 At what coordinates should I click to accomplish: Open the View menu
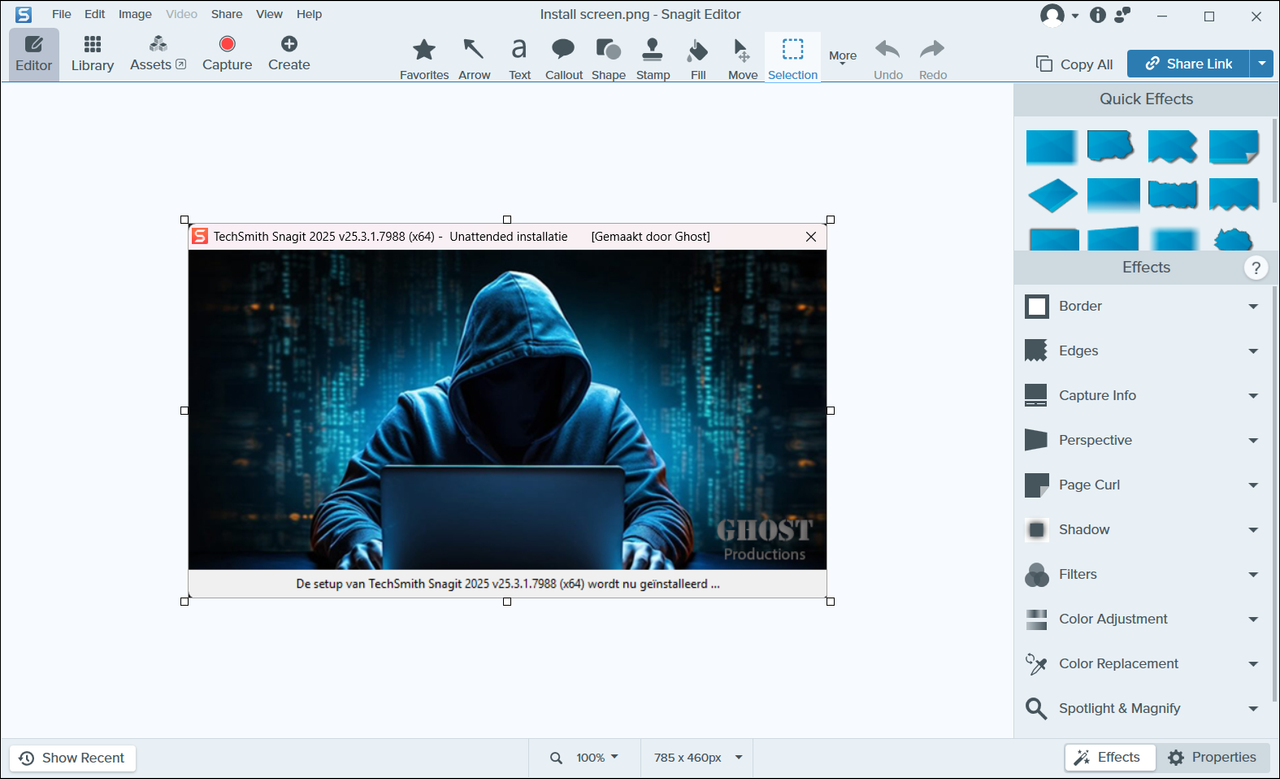pos(269,14)
